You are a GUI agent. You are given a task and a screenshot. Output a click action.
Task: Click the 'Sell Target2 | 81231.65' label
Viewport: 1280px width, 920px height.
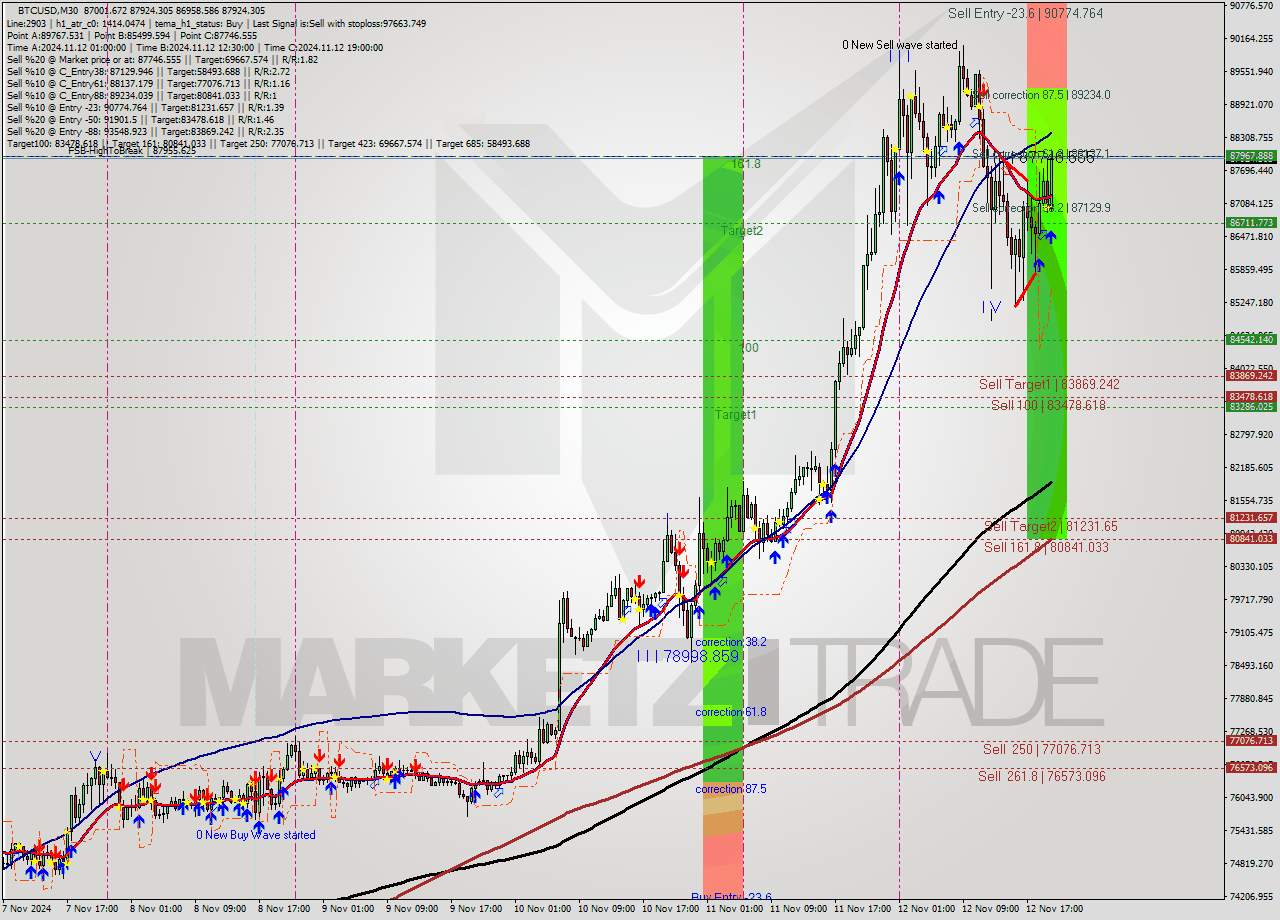[1051, 526]
